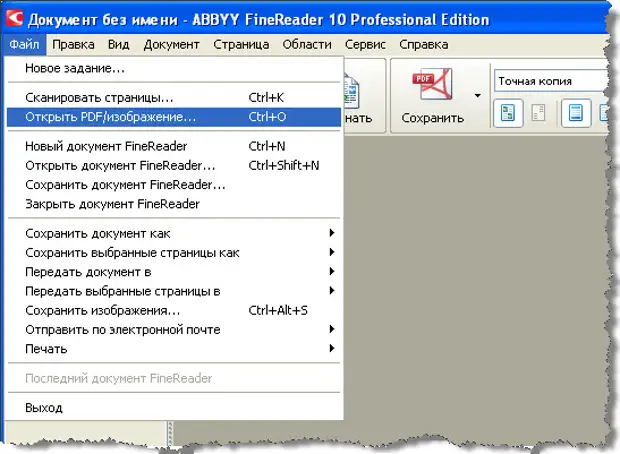
Task: Click the ABBYY FineReader title bar logo
Action: pyautogui.click(x=15, y=18)
